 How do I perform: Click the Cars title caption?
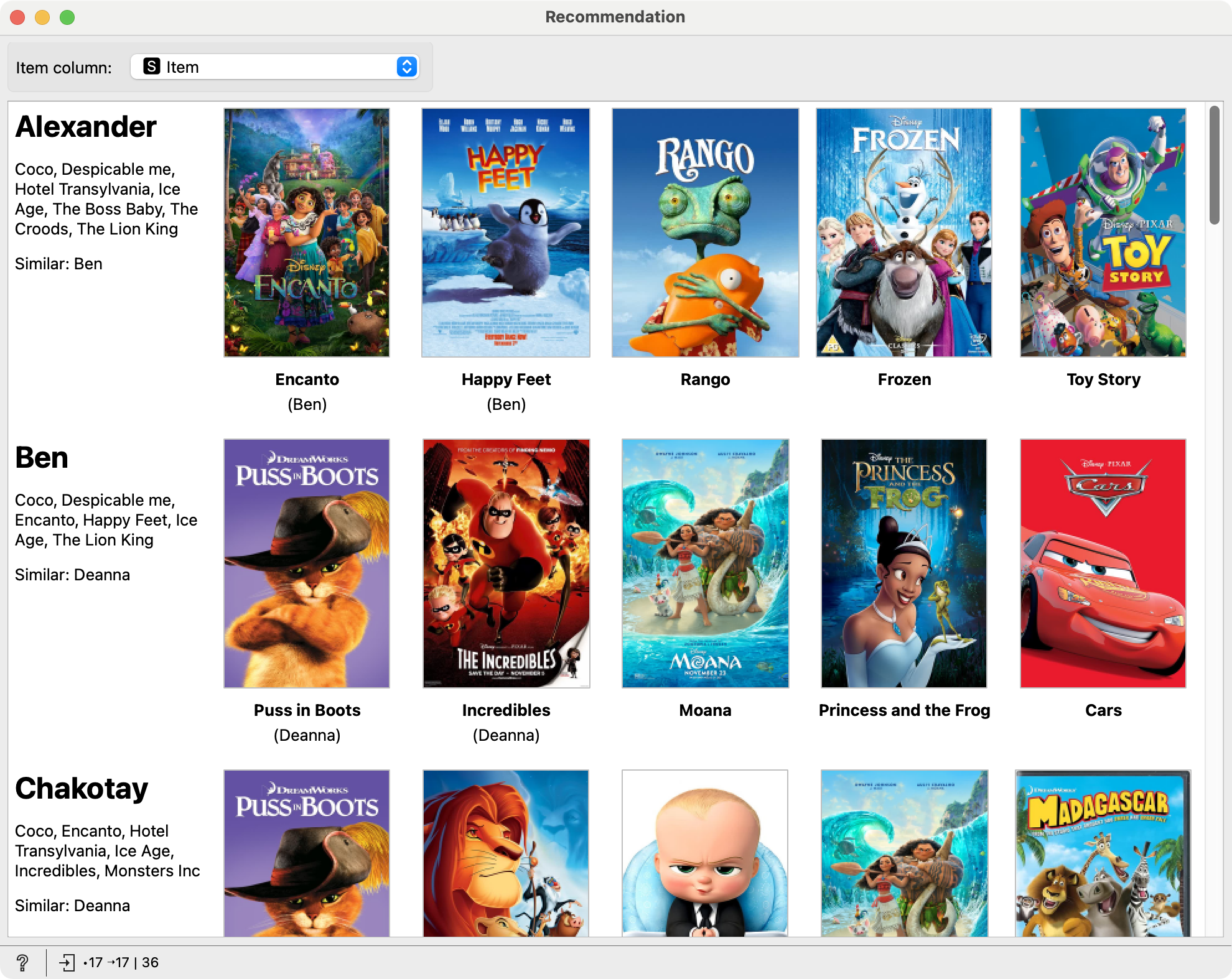pos(1103,710)
